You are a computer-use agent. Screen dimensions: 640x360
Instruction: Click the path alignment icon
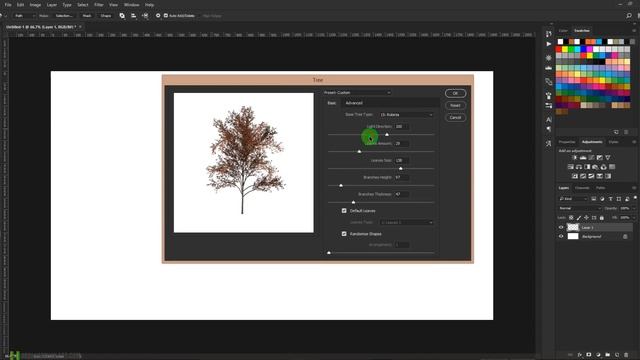coord(133,16)
